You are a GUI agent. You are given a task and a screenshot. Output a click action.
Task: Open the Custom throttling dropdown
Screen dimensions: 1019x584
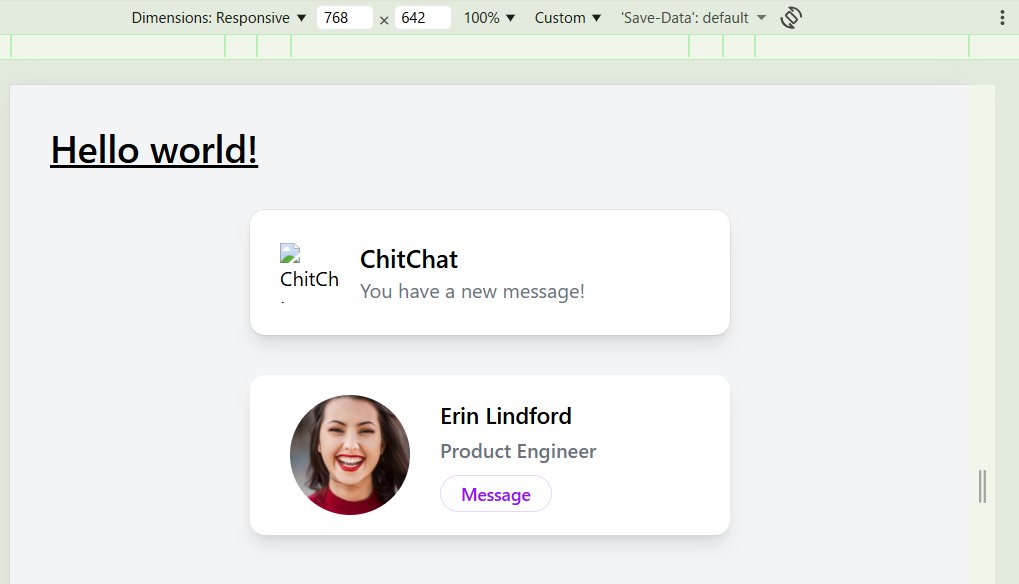coord(567,18)
